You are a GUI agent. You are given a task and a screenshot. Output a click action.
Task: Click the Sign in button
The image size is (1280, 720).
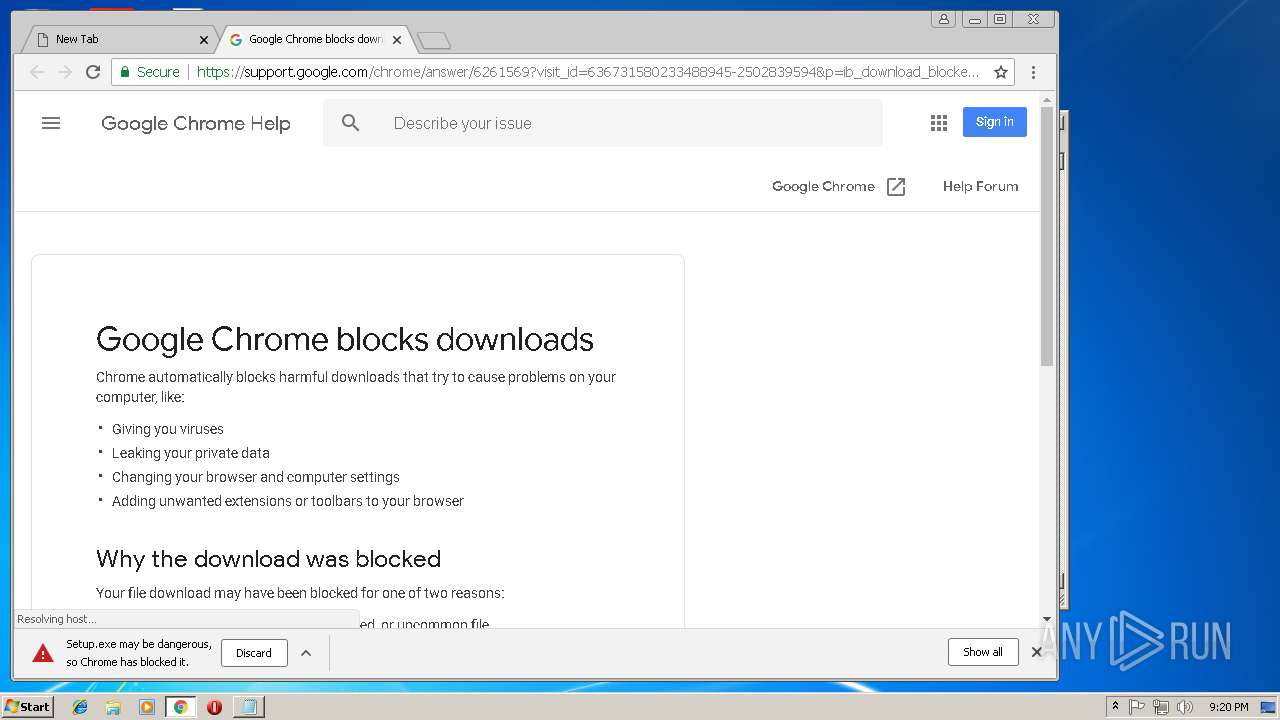click(995, 122)
